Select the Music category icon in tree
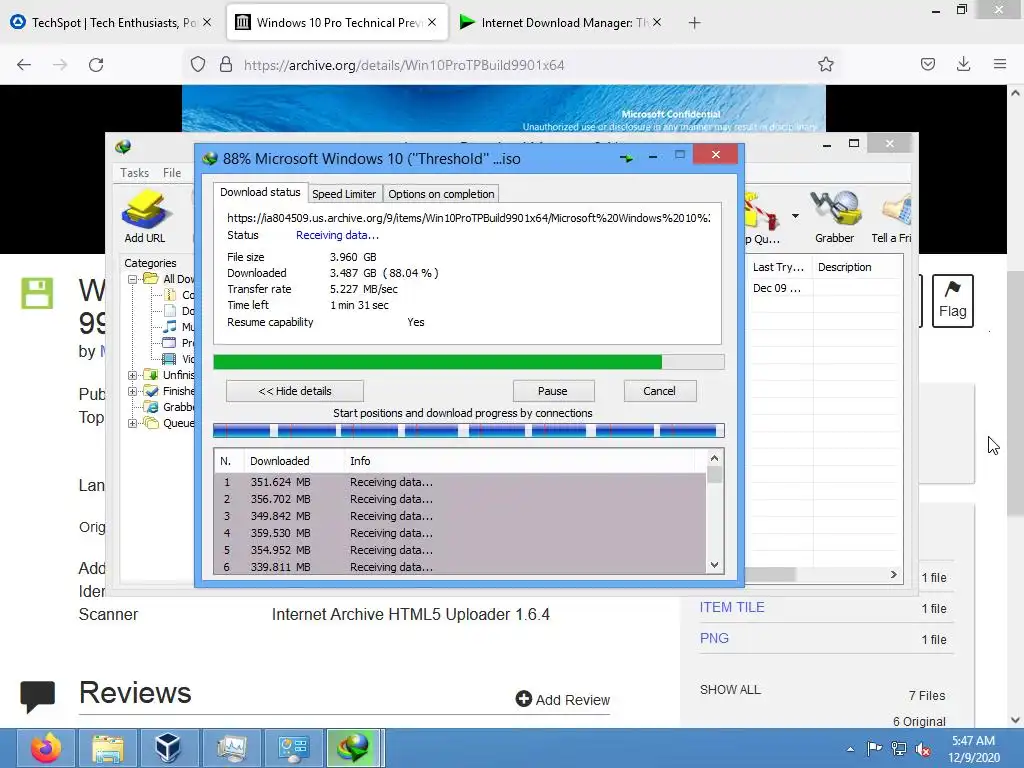Screen dimensions: 1024x768 click(x=170, y=327)
